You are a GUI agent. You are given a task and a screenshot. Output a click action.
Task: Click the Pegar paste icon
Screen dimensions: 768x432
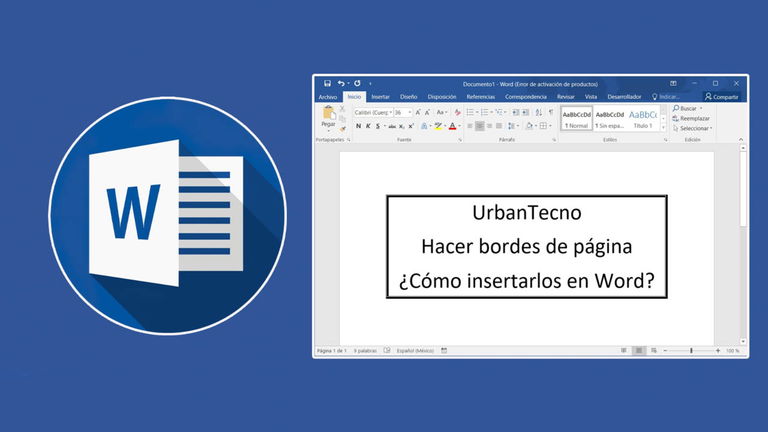328,116
